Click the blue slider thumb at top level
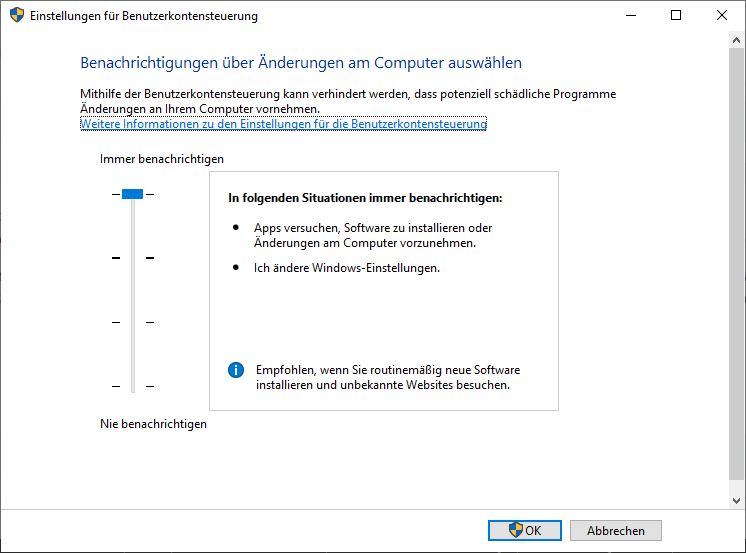This screenshot has width=746, height=553. point(132,194)
